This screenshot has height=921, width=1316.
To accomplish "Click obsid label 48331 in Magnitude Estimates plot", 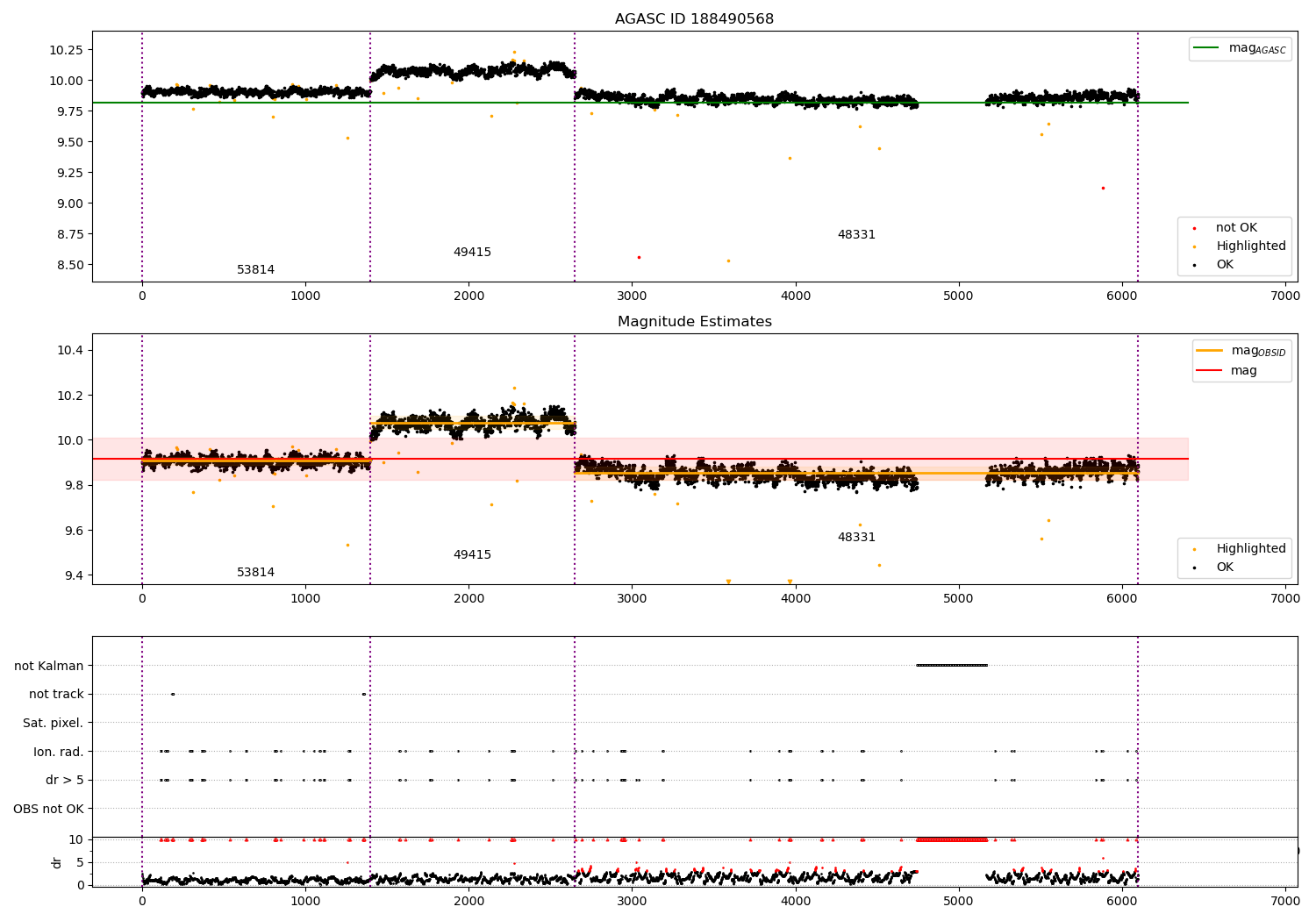I will click(856, 538).
